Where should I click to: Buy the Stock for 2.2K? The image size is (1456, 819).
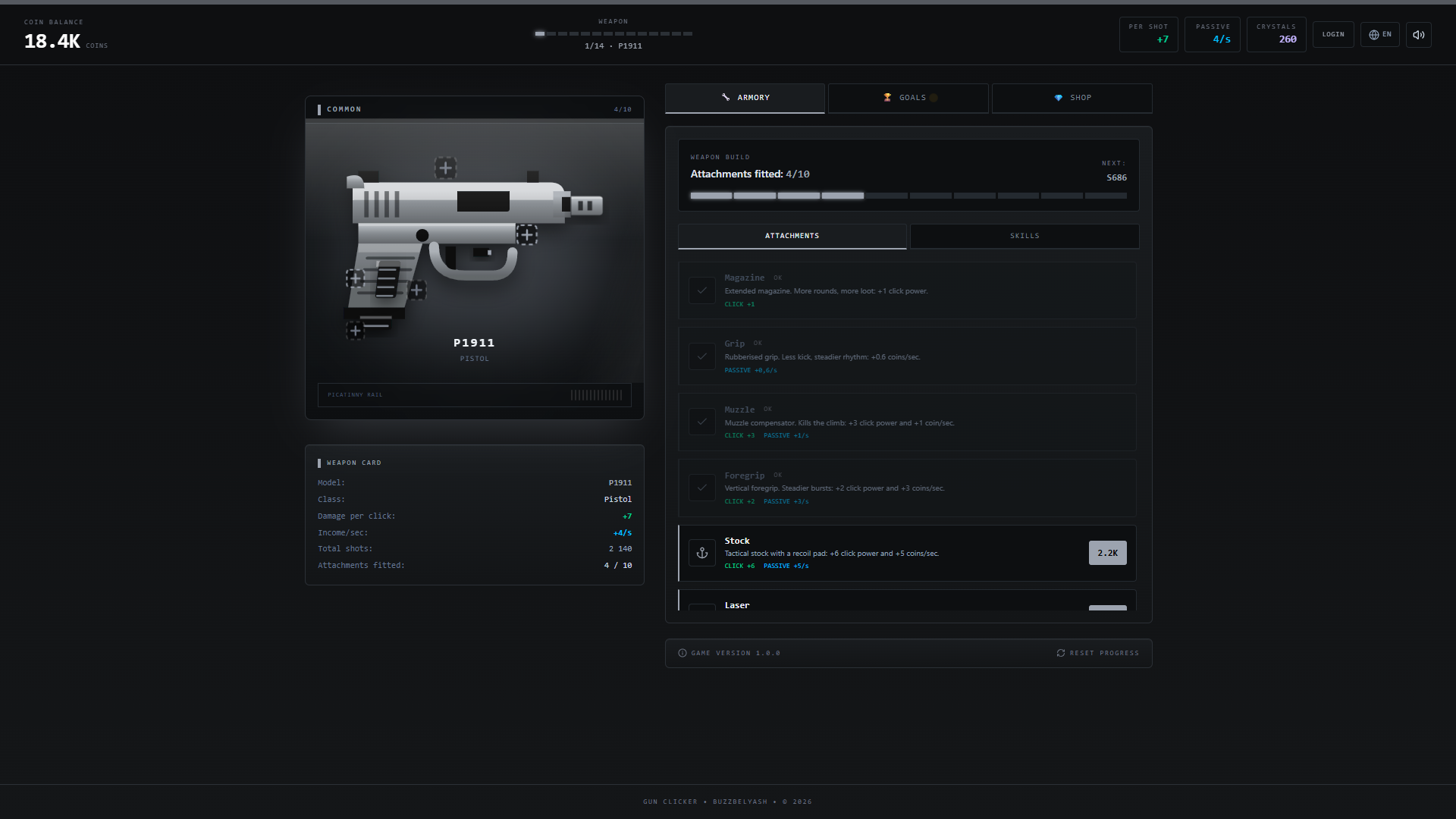[1107, 553]
